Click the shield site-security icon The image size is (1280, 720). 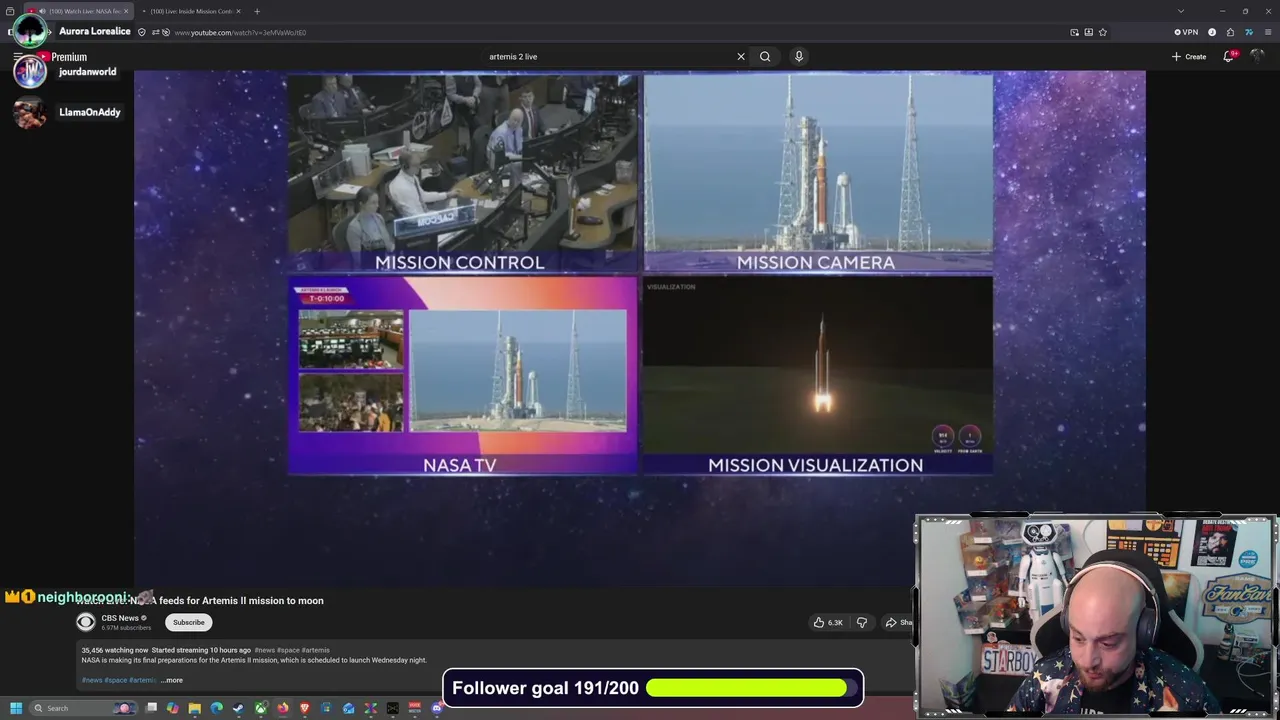(142, 32)
